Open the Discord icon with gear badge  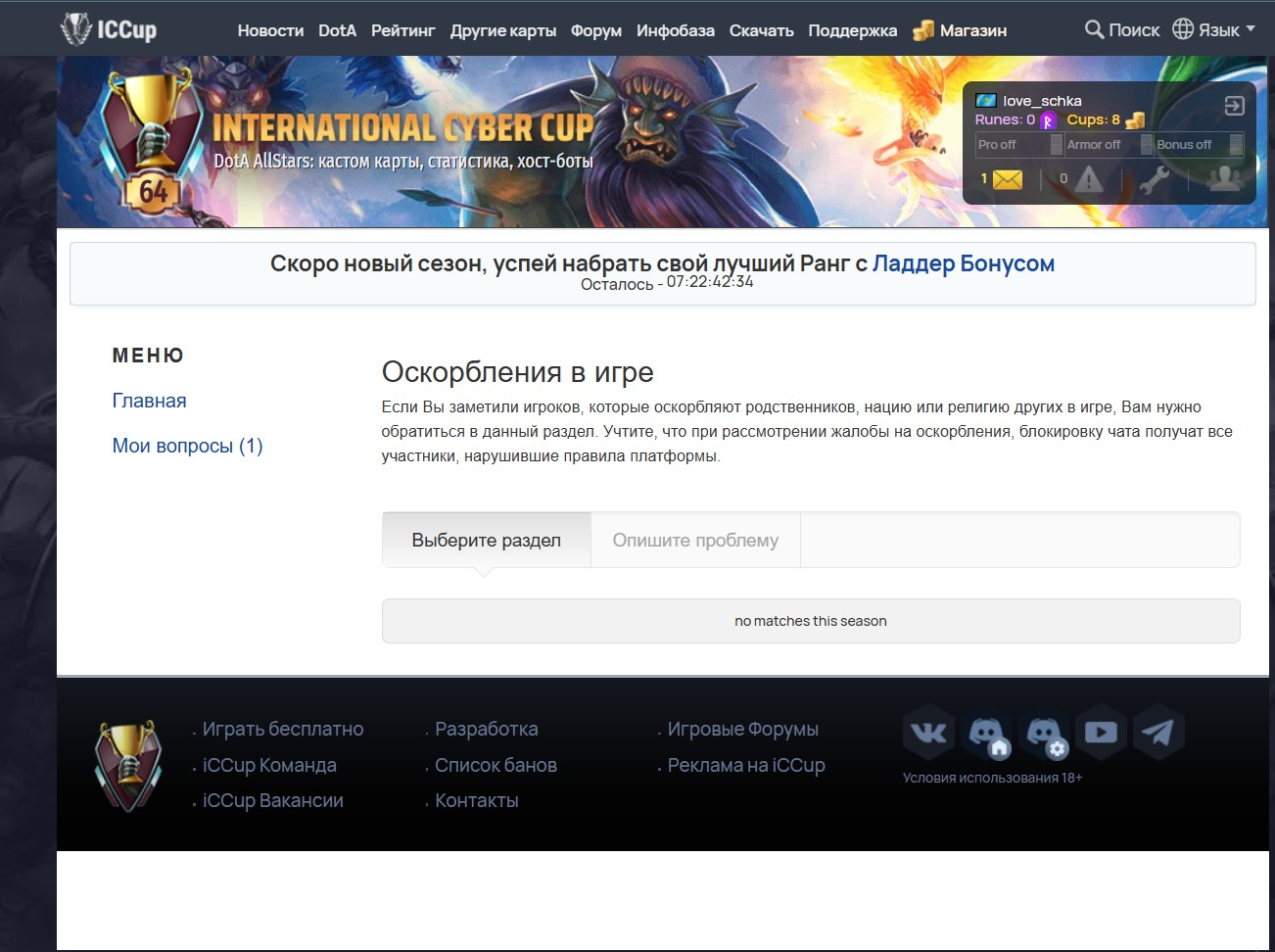1044,732
